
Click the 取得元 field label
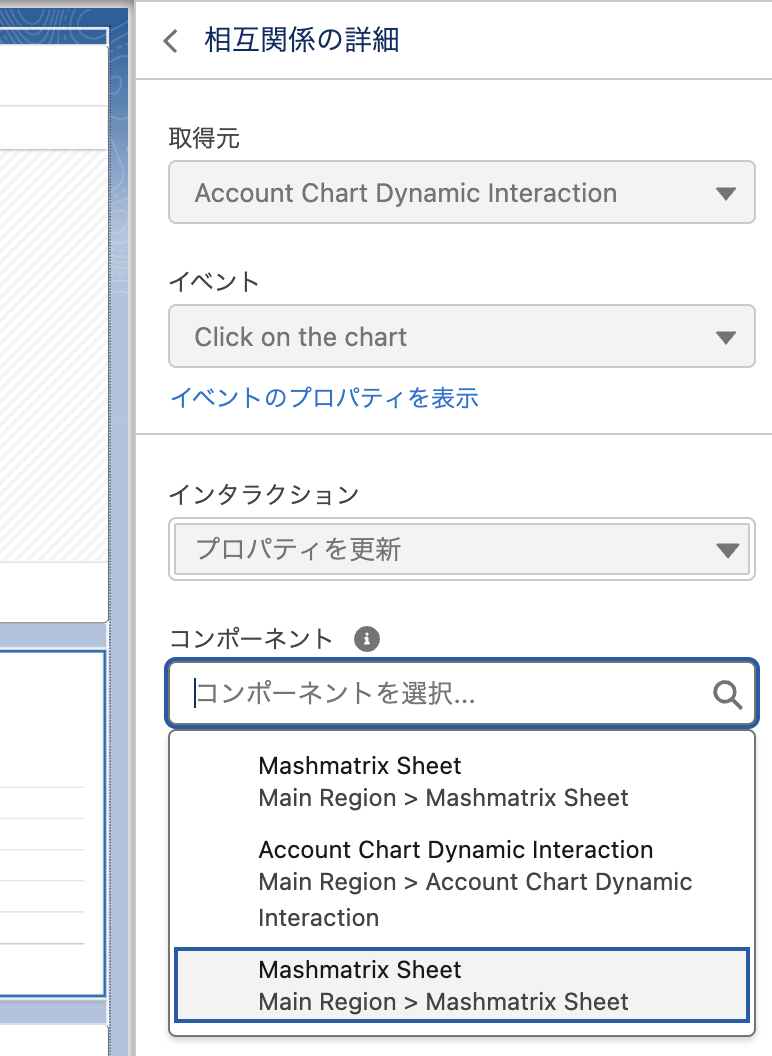(x=204, y=140)
